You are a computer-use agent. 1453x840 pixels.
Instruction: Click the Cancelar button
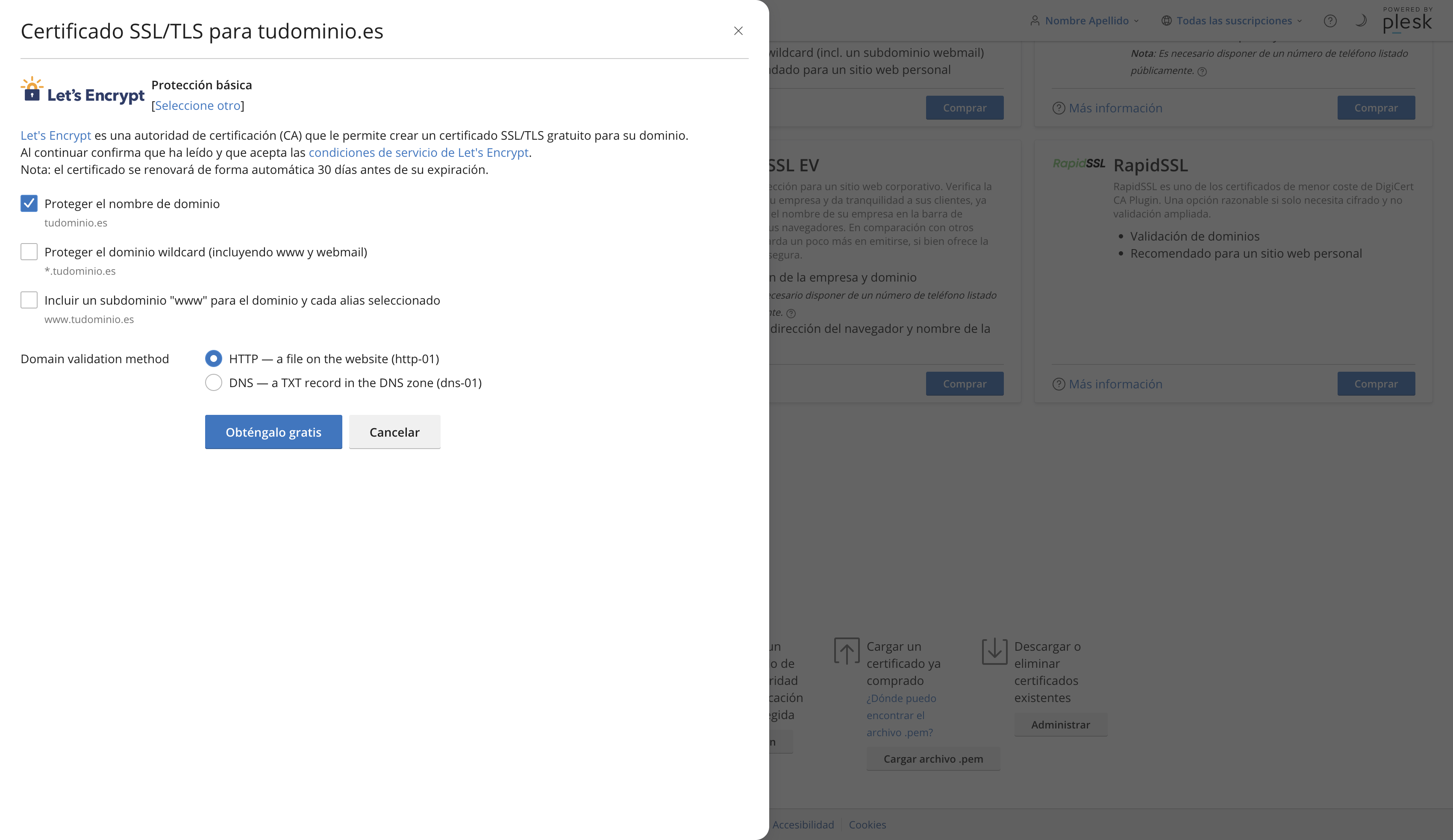394,432
